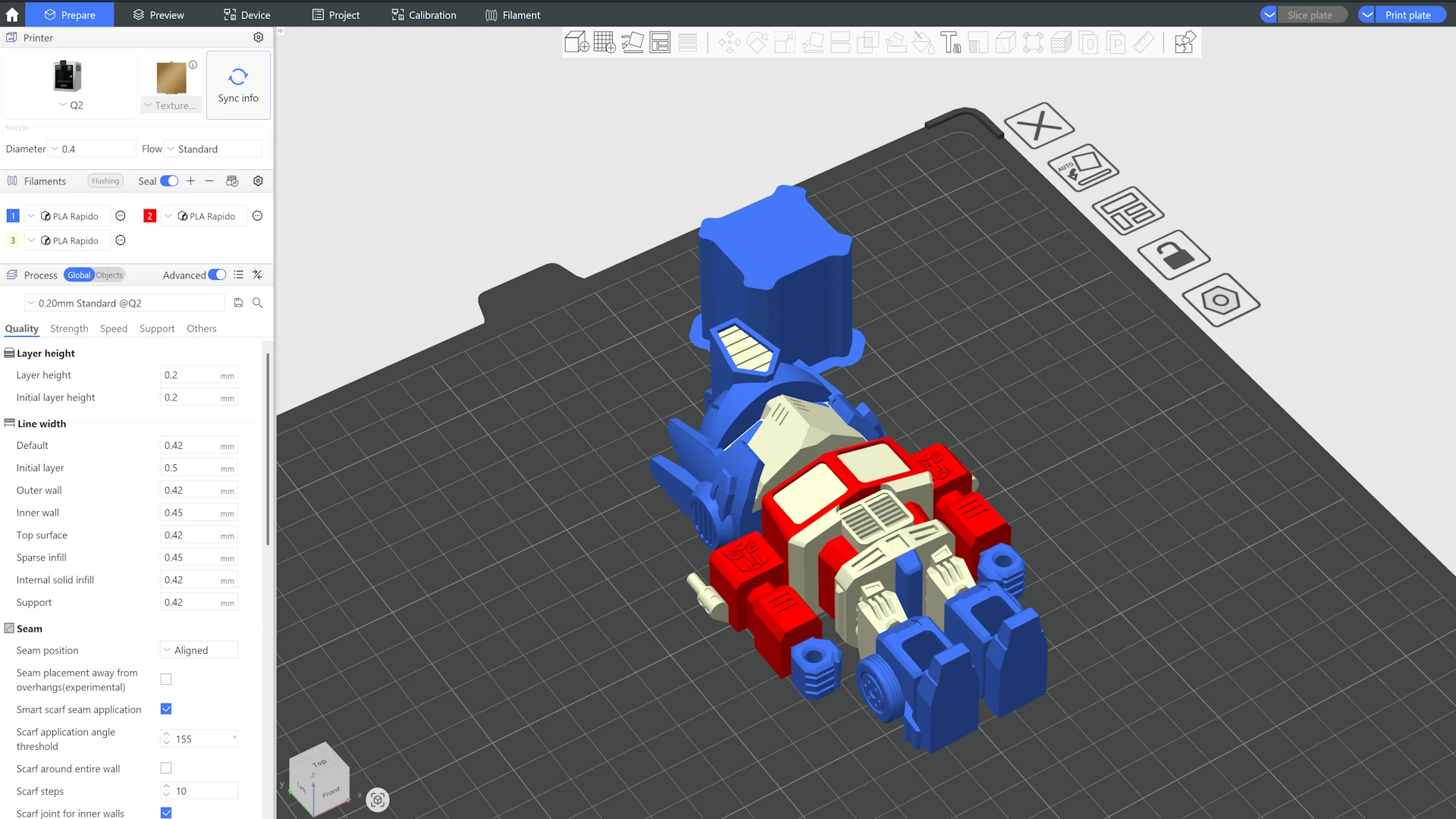Open the 0.20mm Standard @Q2 preset dropdown
This screenshot has height=819, width=1456.
coord(125,303)
